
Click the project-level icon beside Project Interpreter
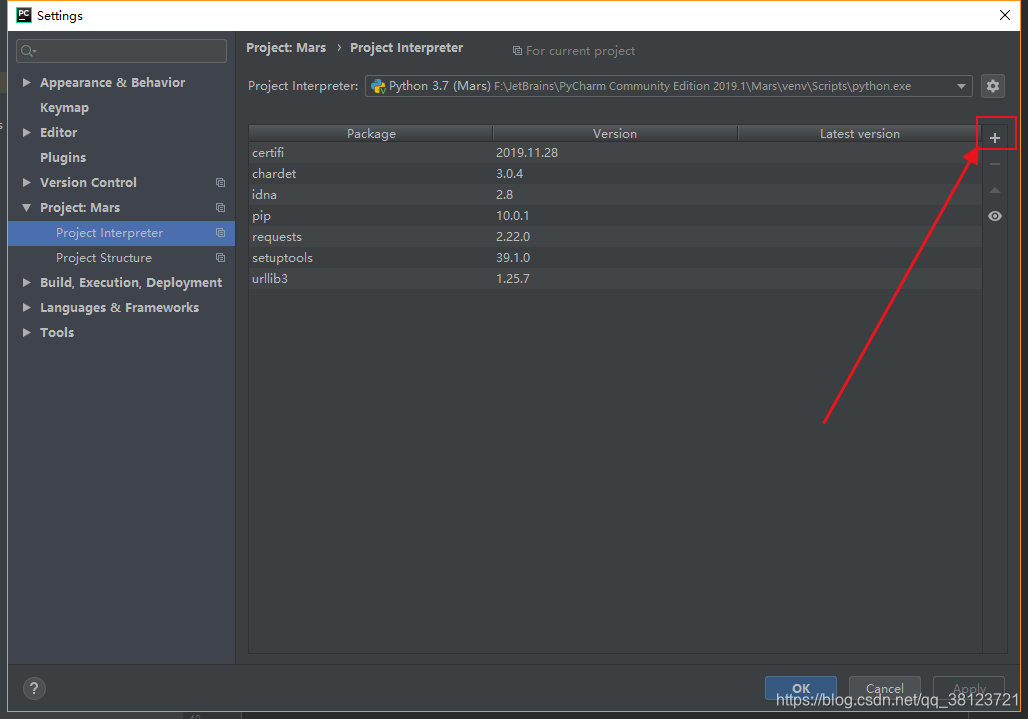[220, 233]
